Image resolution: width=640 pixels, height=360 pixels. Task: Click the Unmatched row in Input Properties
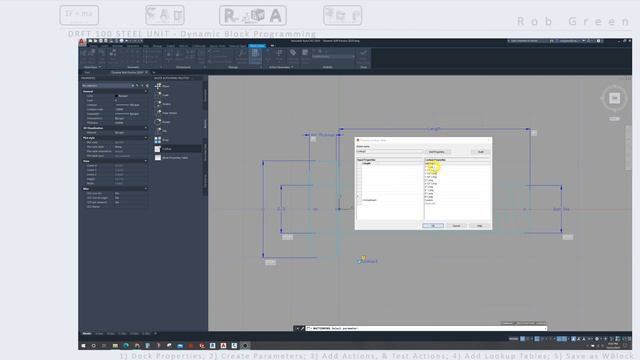click(x=393, y=200)
